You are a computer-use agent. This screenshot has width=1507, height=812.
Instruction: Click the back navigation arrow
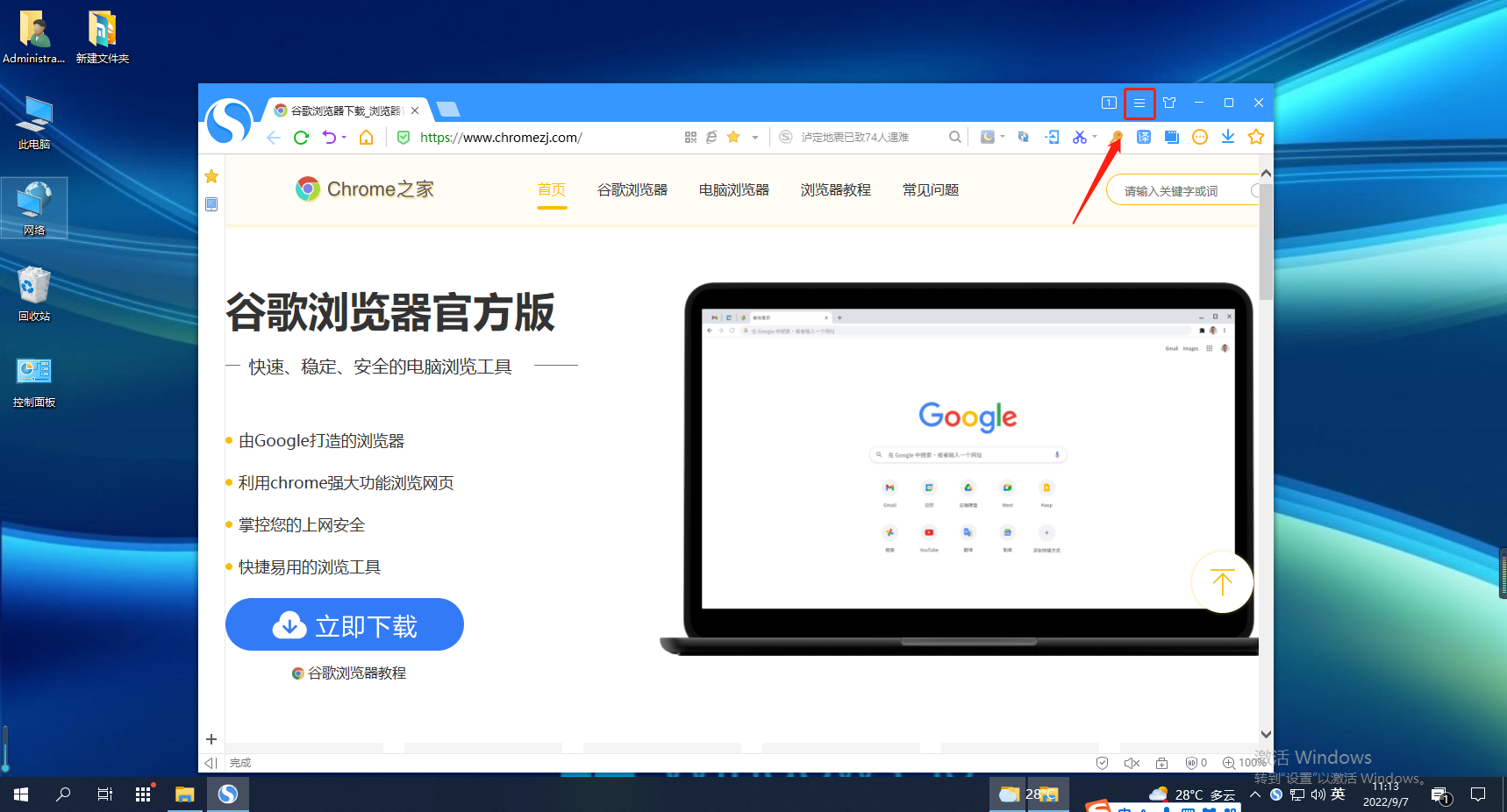tap(274, 138)
